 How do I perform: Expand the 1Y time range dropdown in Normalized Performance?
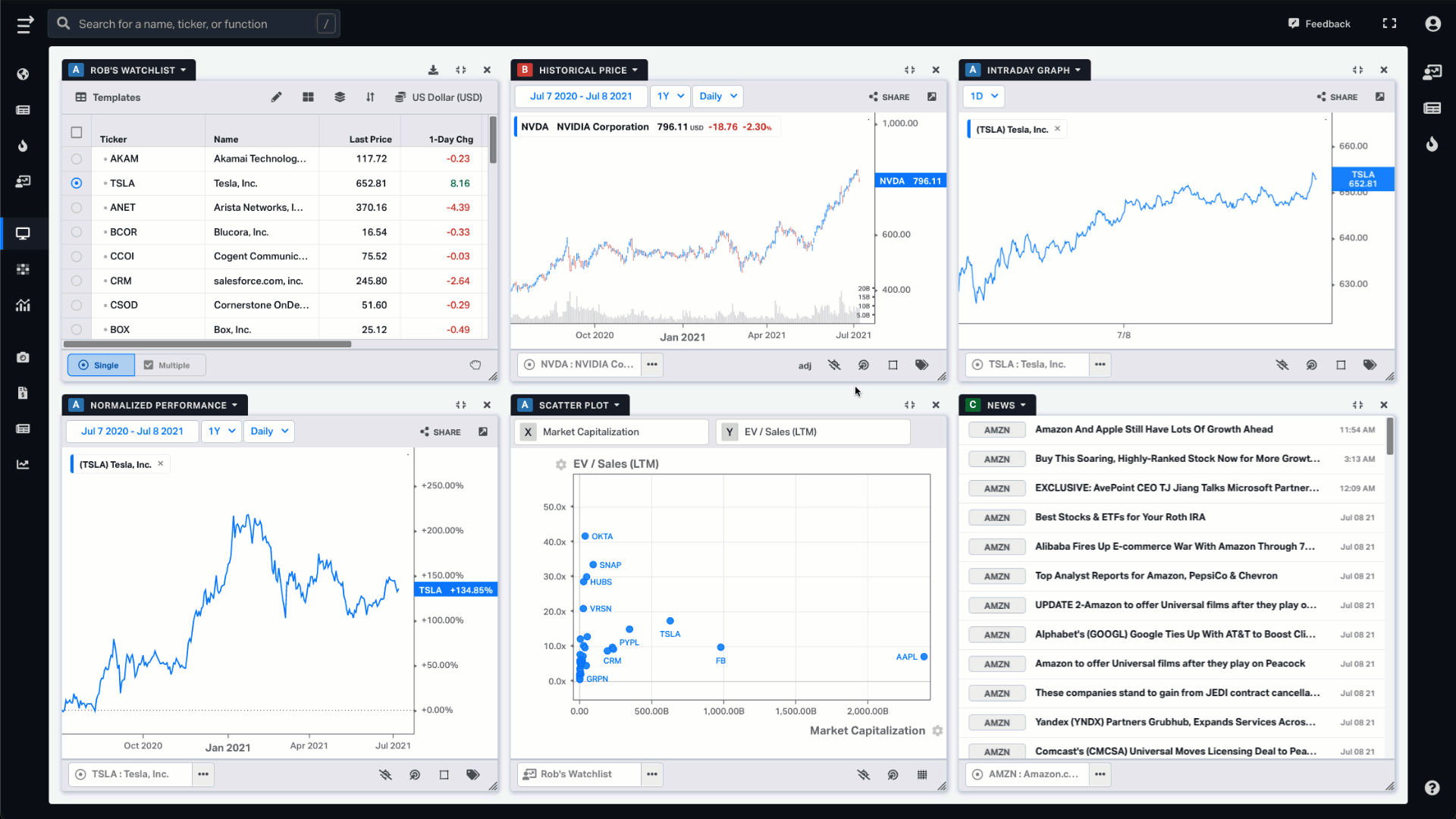click(218, 431)
